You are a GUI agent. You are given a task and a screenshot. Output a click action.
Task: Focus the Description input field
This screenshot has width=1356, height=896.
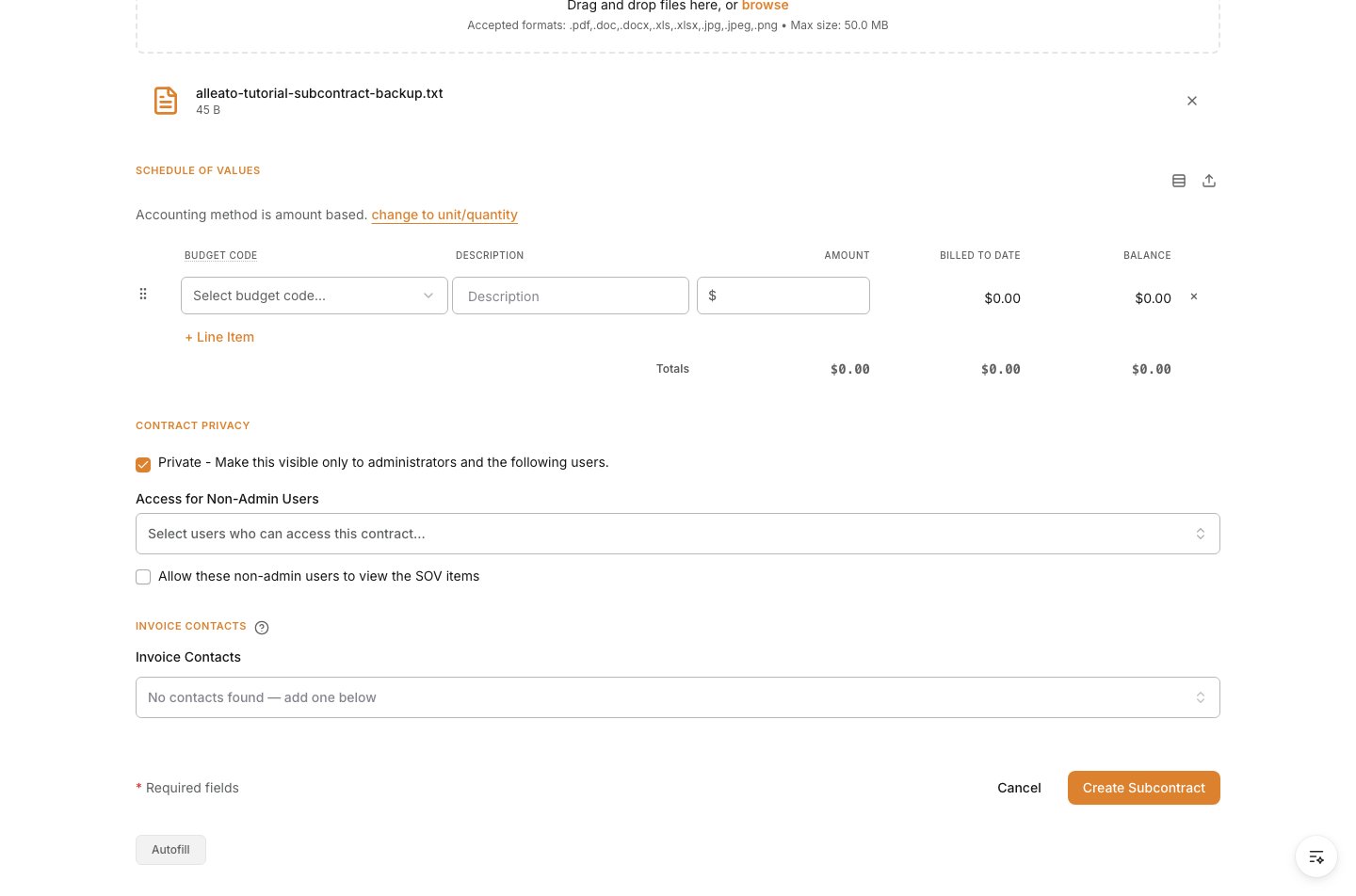(x=571, y=296)
